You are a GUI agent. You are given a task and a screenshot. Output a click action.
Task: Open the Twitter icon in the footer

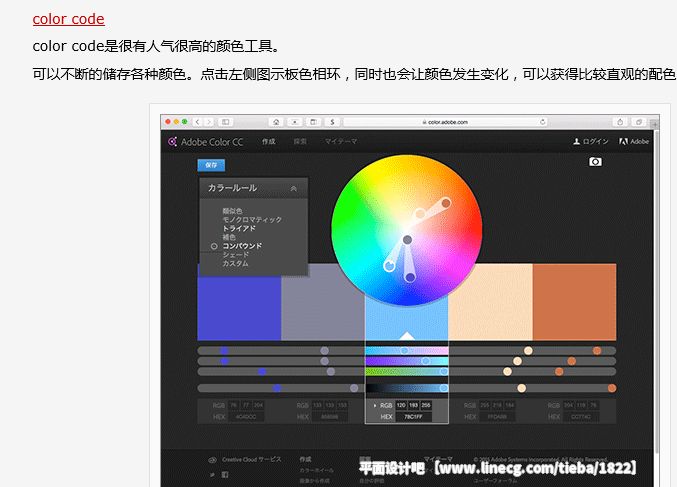212,475
